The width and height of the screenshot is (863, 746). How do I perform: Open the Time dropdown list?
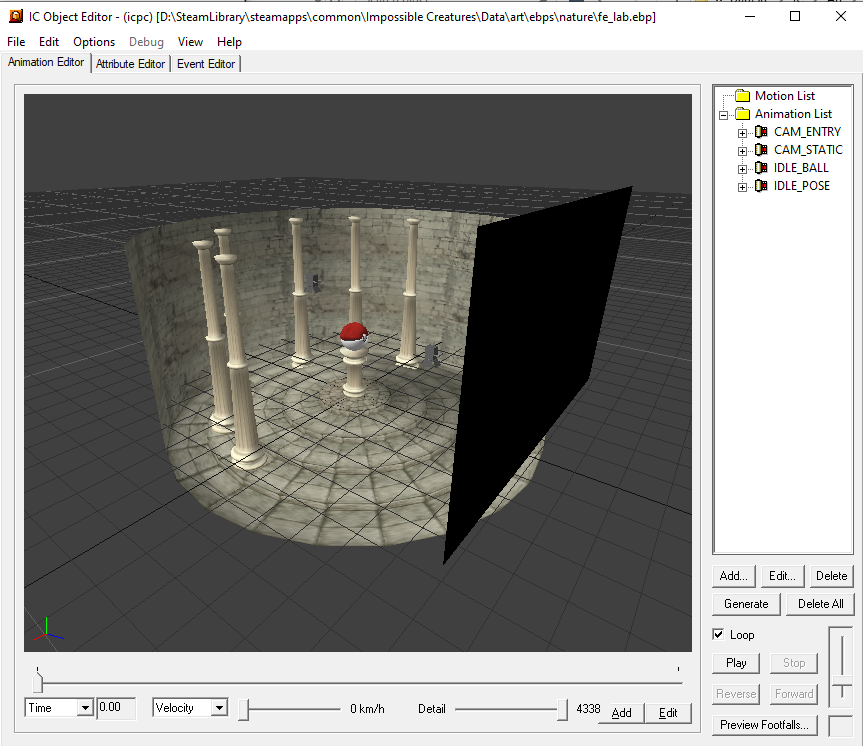coord(85,707)
